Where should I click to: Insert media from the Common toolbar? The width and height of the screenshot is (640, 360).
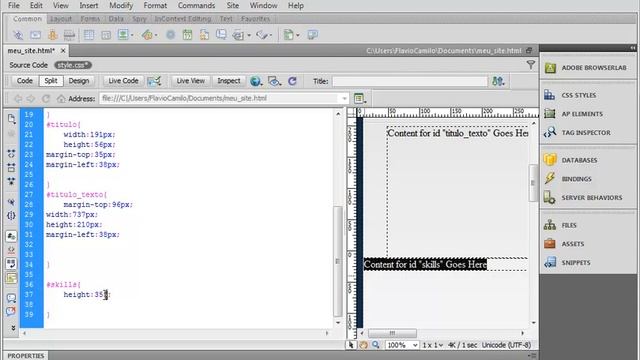point(147,35)
